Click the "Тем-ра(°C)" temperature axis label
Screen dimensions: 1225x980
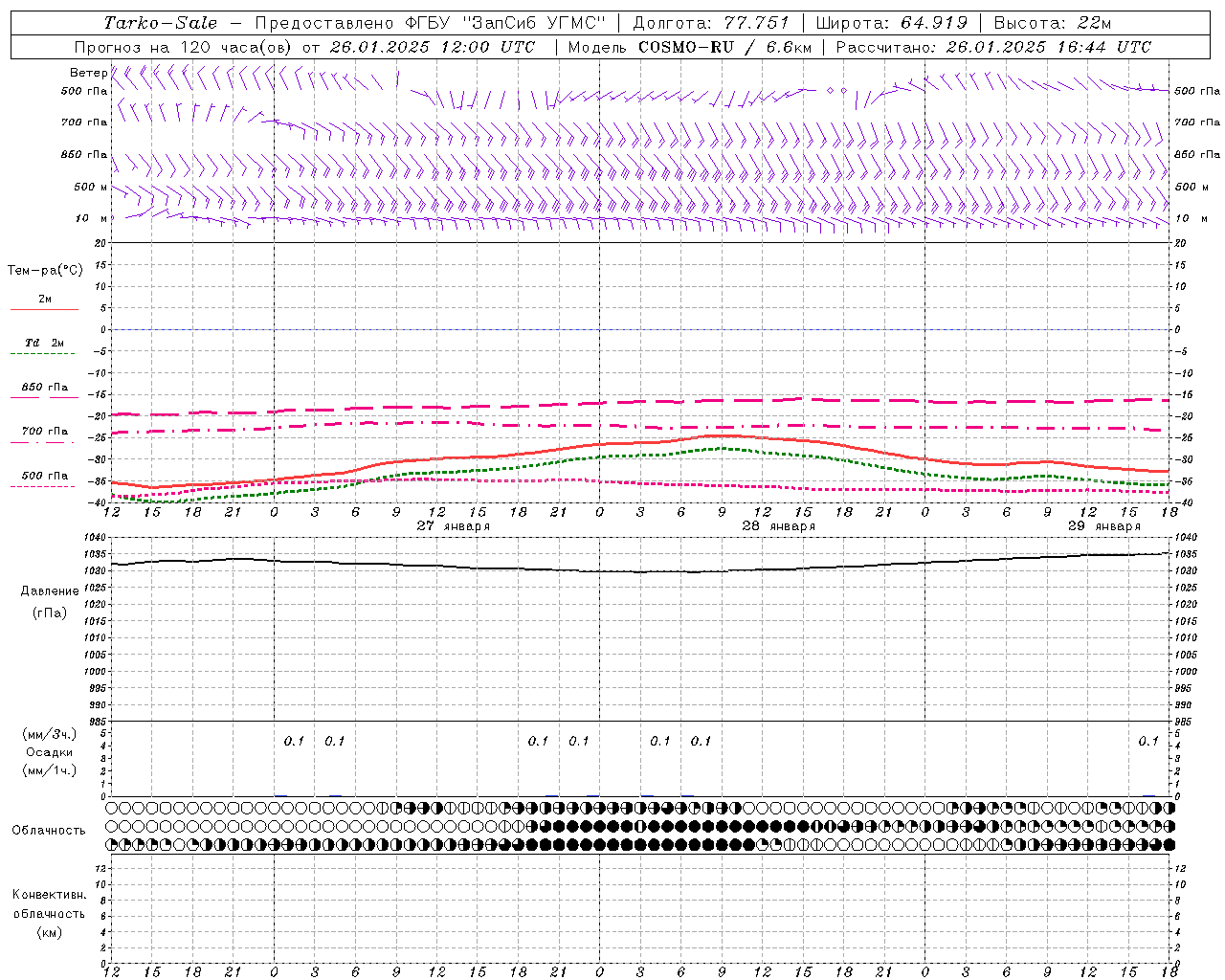[x=45, y=271]
